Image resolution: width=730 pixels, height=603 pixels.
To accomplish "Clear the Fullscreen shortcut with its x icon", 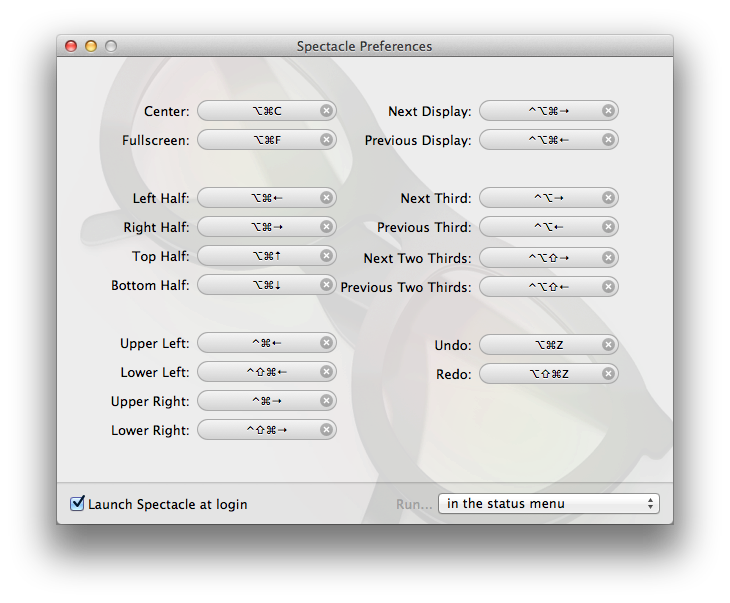I will 326,140.
